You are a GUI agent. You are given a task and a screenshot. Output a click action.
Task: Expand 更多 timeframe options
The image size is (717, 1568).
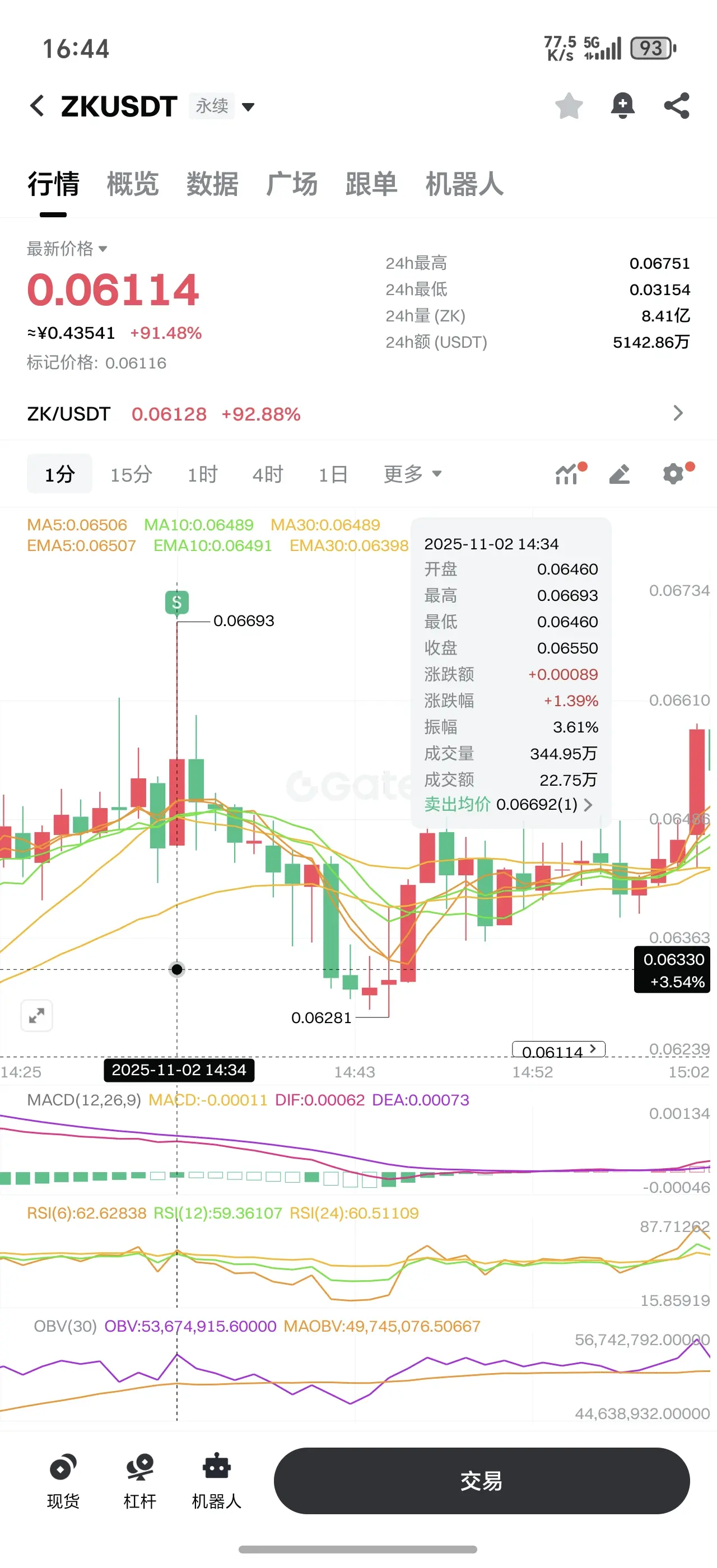pyautogui.click(x=412, y=474)
